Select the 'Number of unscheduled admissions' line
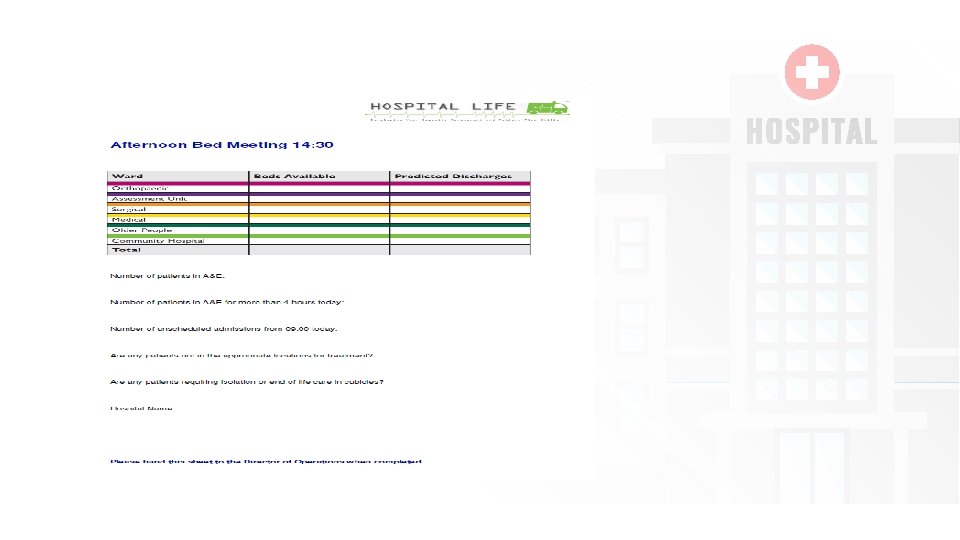 point(223,329)
